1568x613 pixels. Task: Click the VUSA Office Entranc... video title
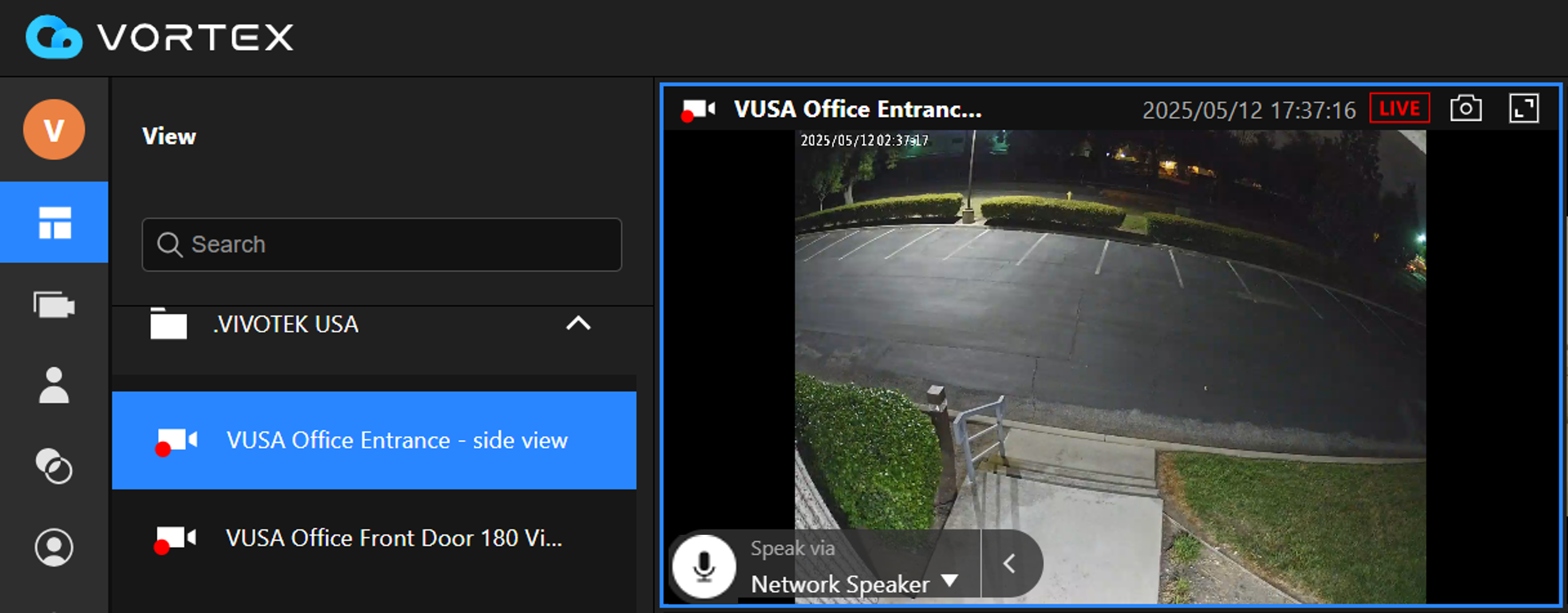[x=857, y=110]
